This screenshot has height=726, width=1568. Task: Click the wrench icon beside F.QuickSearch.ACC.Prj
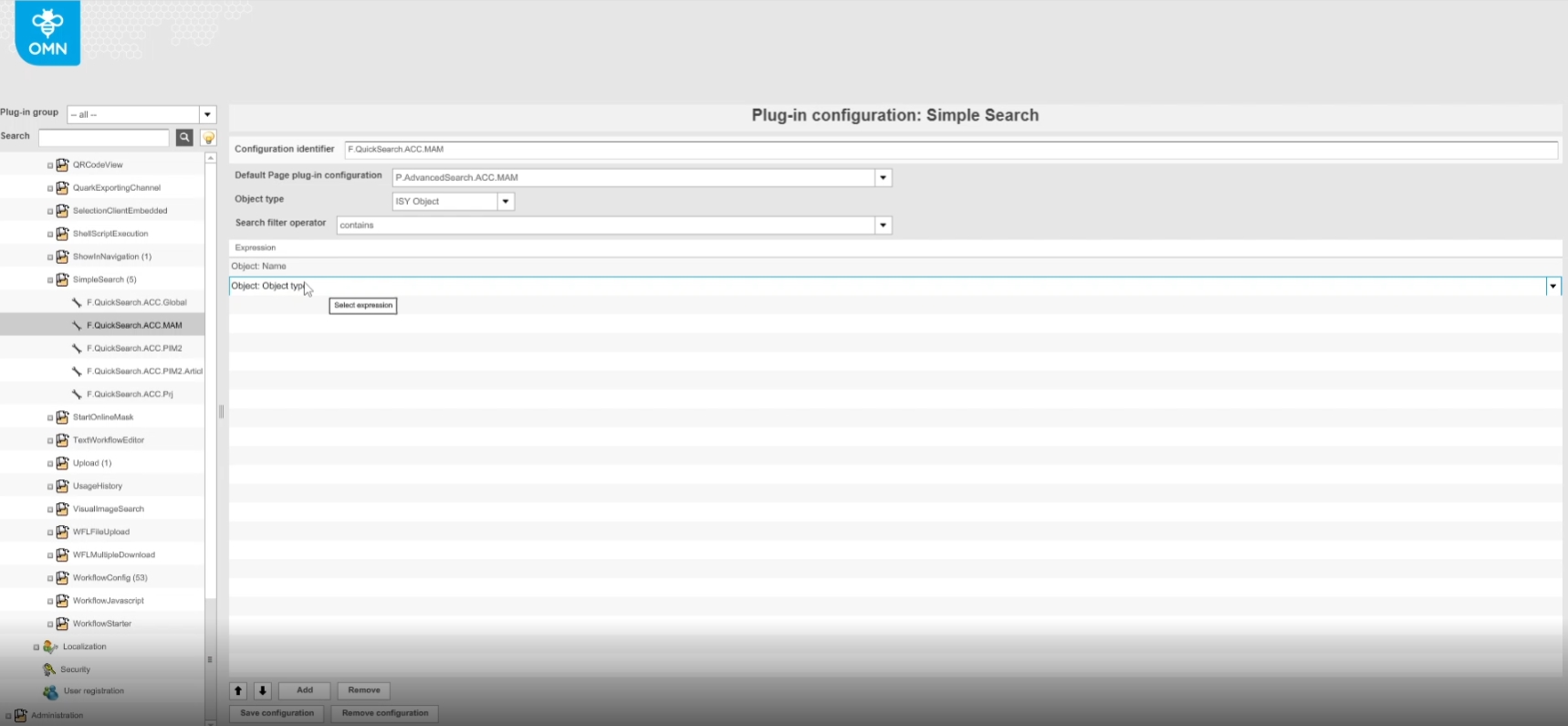point(77,395)
